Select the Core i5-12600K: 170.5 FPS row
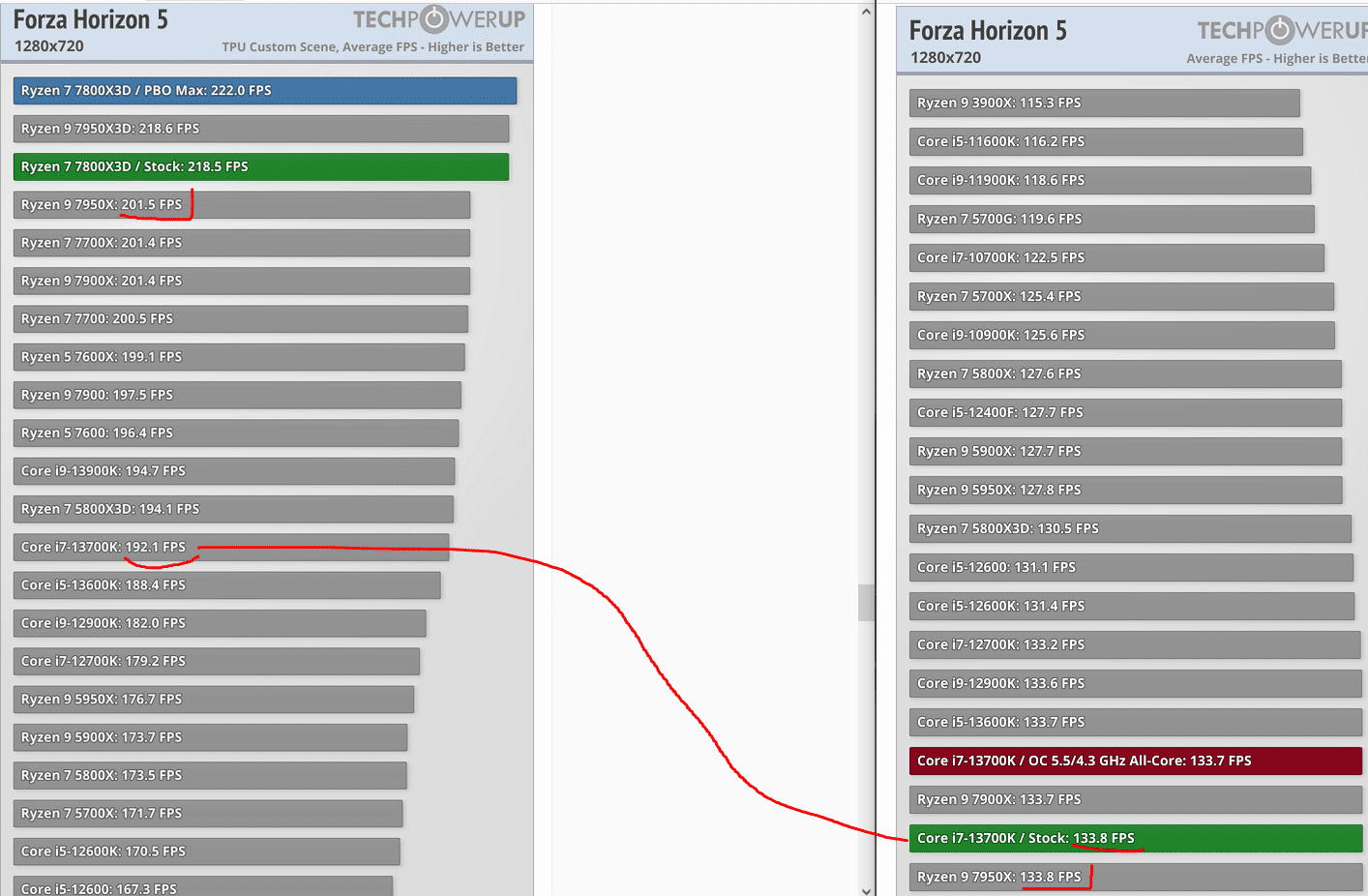Screen dimensions: 1368x896 (207, 851)
